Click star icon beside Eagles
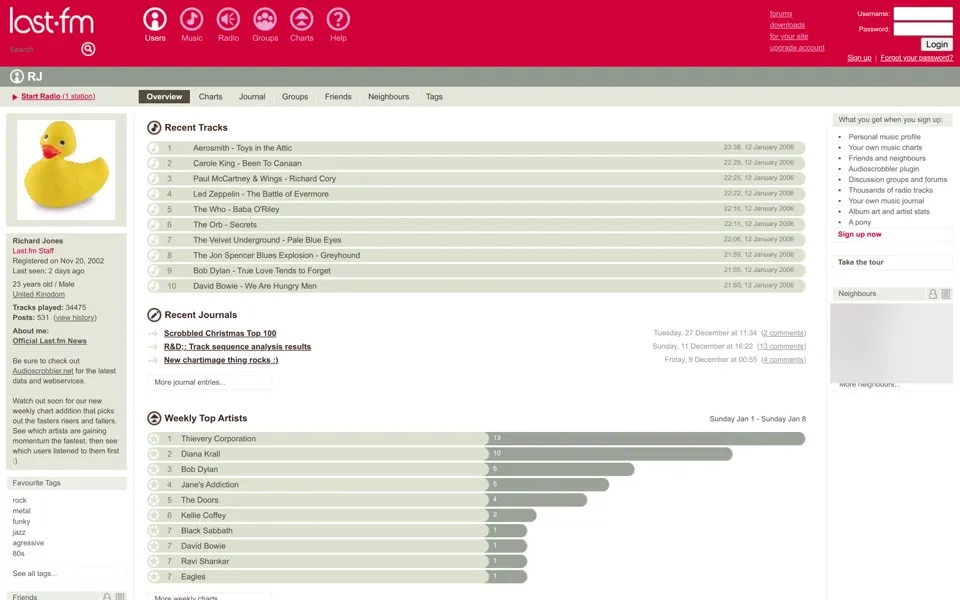This screenshot has width=960, height=600. 154,576
